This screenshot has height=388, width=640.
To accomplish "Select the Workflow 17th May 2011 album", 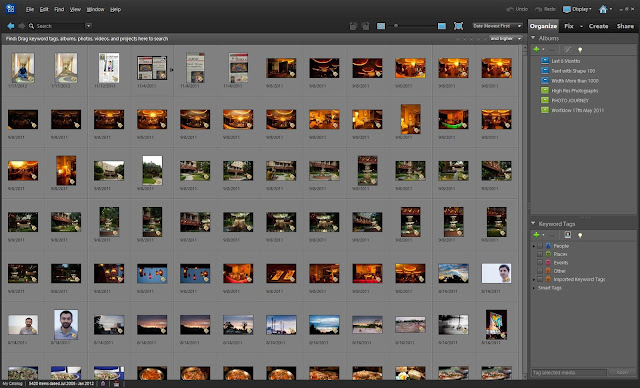I will pyautogui.click(x=578, y=110).
